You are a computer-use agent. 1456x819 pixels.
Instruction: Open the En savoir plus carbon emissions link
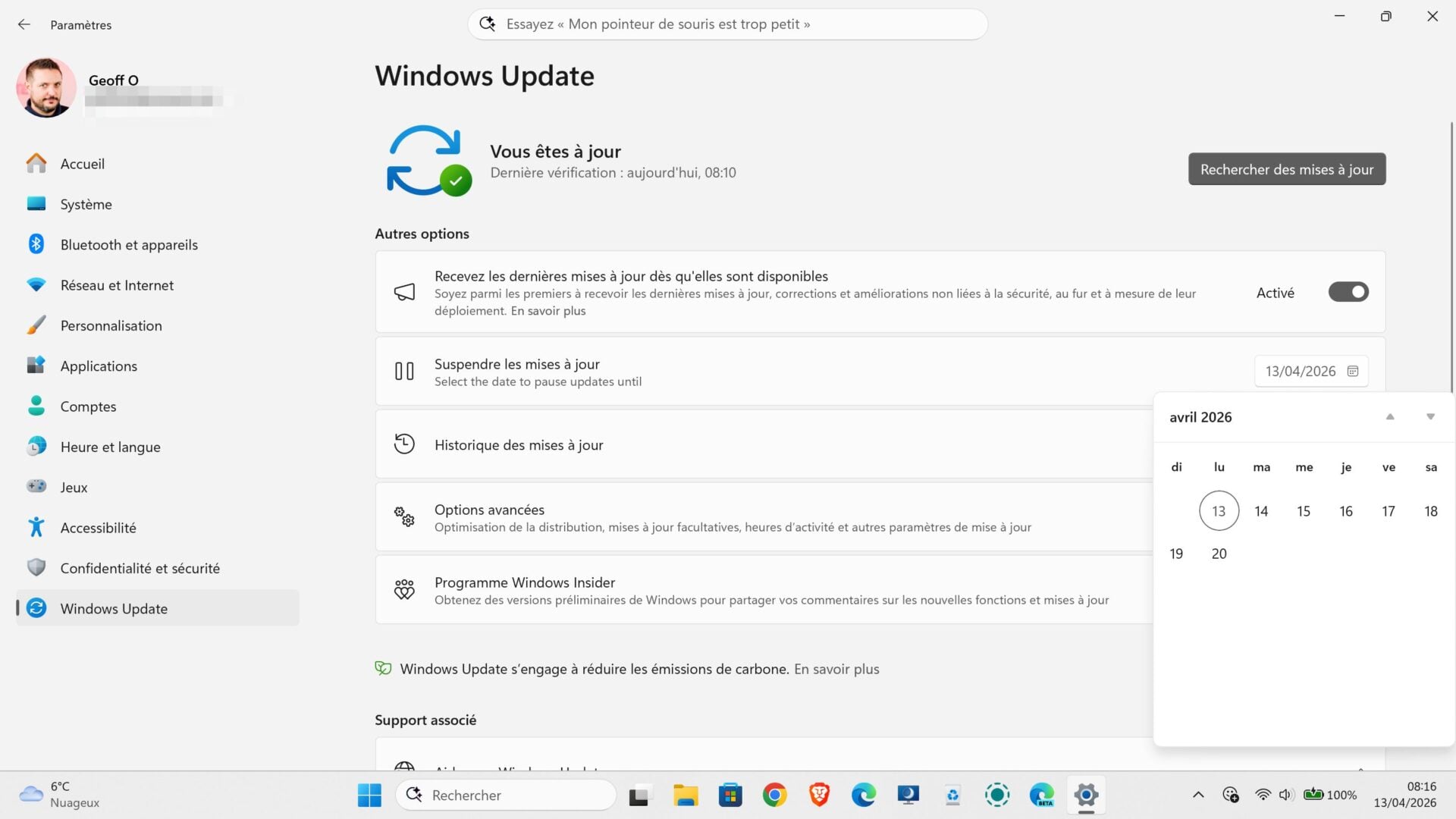click(836, 669)
